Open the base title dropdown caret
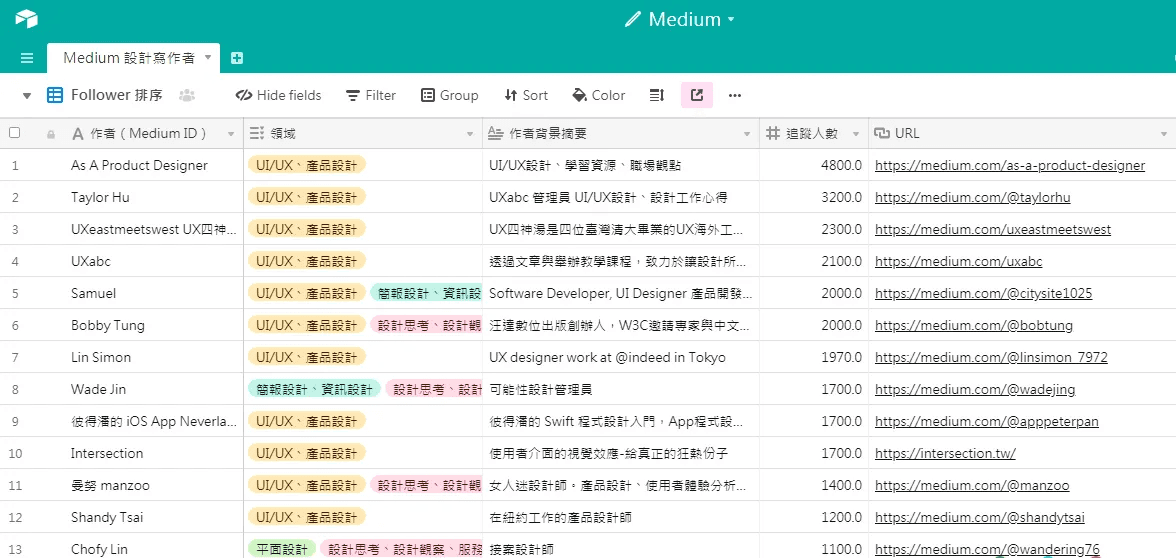The width and height of the screenshot is (1176, 558). click(x=731, y=20)
